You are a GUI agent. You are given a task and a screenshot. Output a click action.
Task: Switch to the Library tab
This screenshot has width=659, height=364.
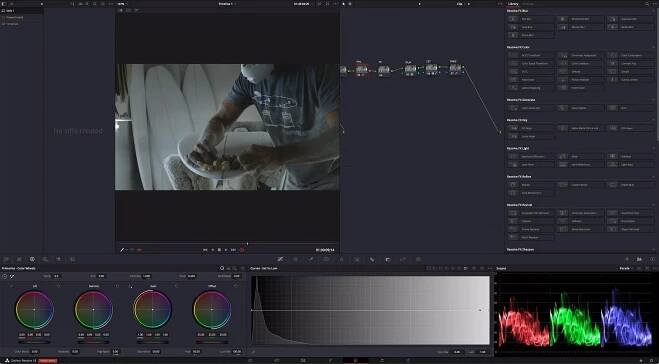tap(512, 4)
